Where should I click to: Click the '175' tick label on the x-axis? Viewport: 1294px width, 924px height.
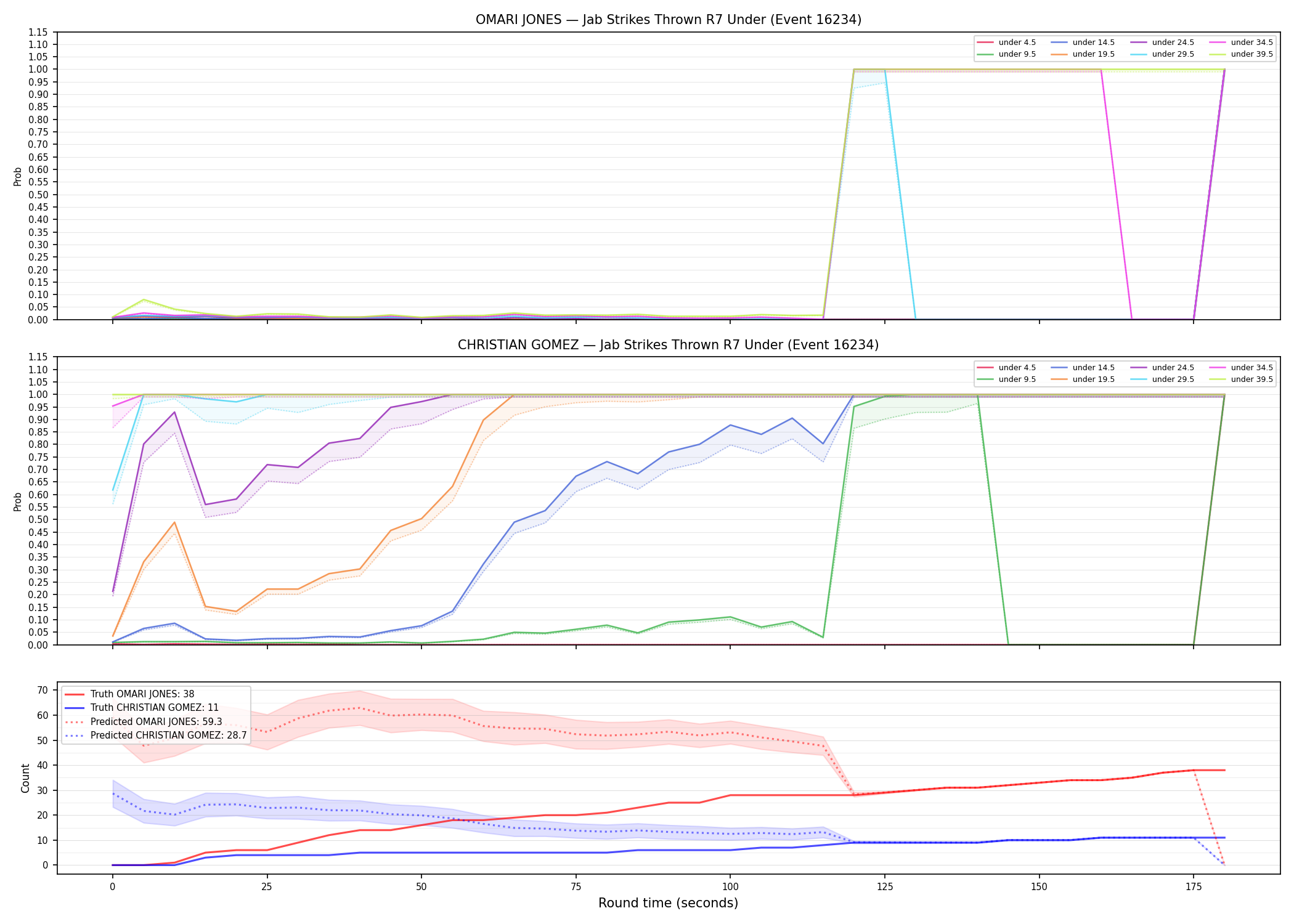[x=1194, y=887]
